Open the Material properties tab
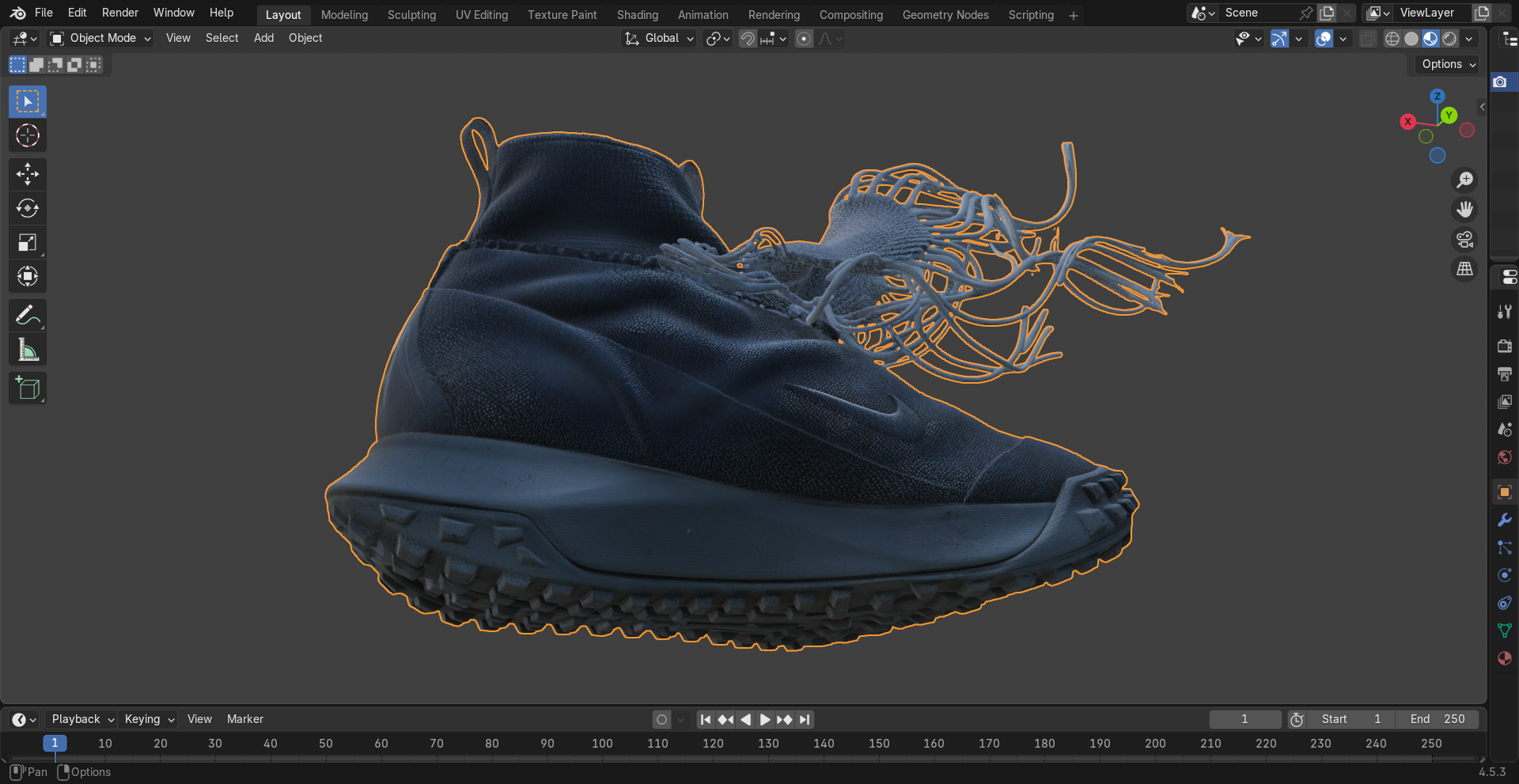 (x=1505, y=658)
